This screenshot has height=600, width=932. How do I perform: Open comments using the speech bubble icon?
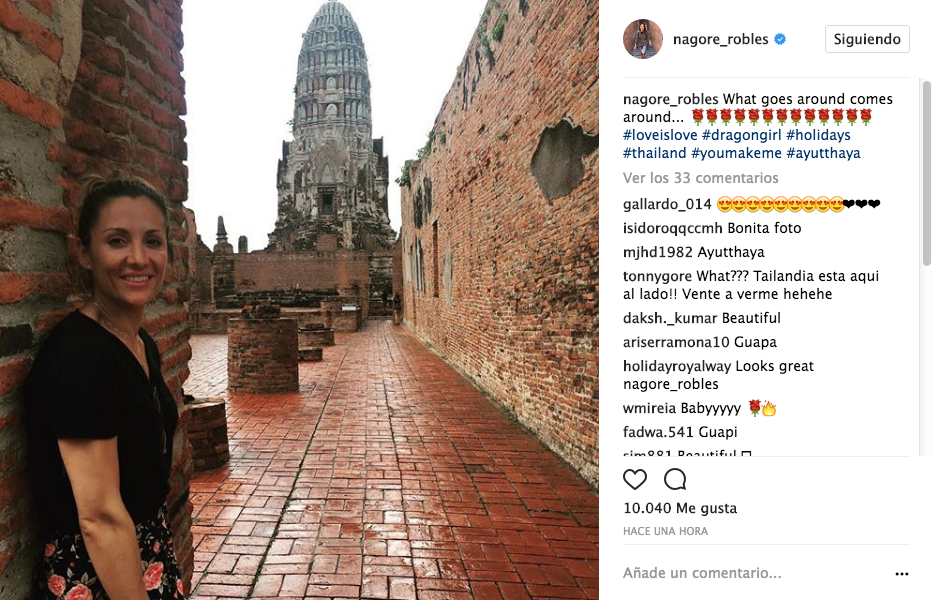tap(675, 479)
